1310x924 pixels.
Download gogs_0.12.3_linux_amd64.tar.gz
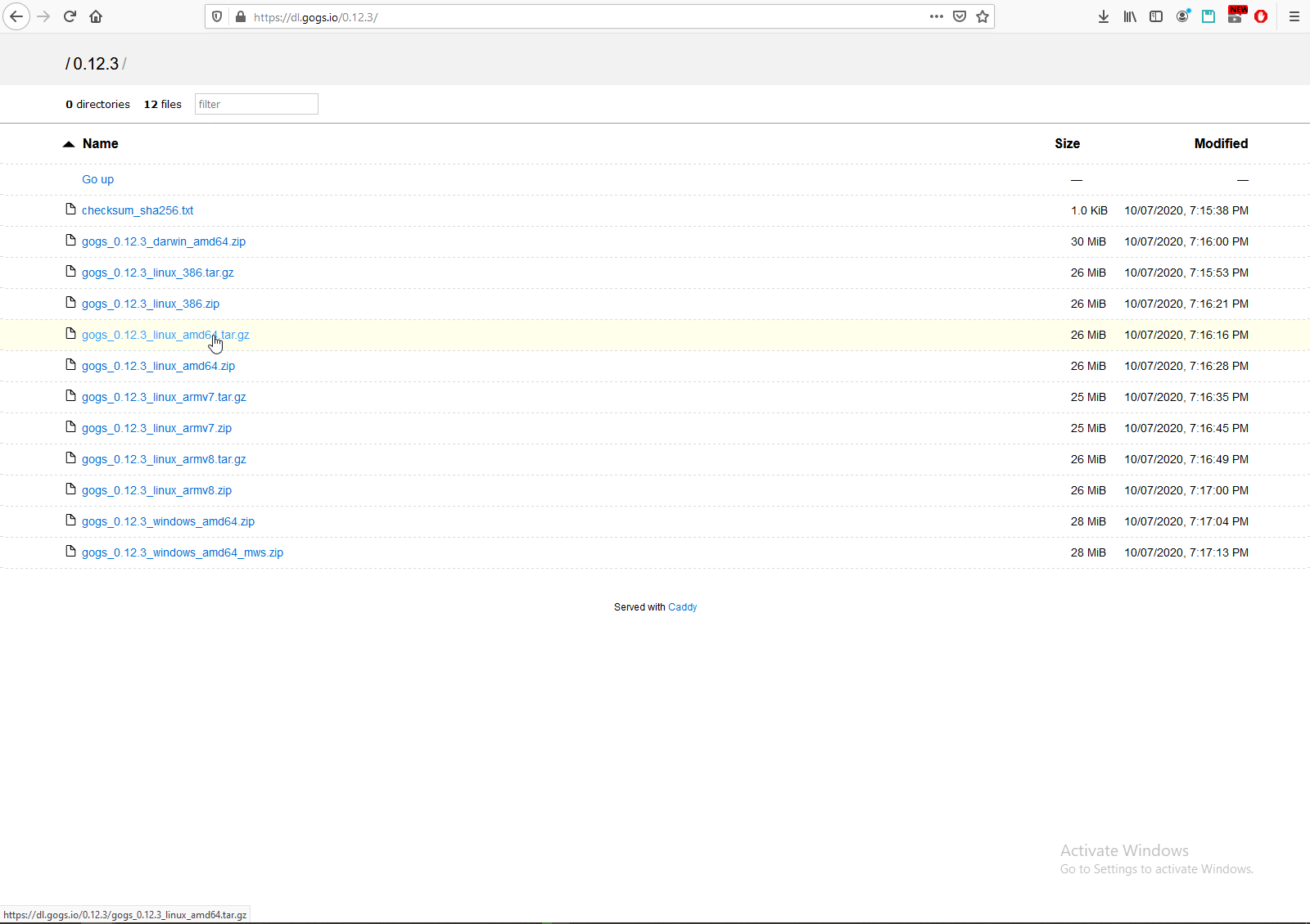coord(165,335)
